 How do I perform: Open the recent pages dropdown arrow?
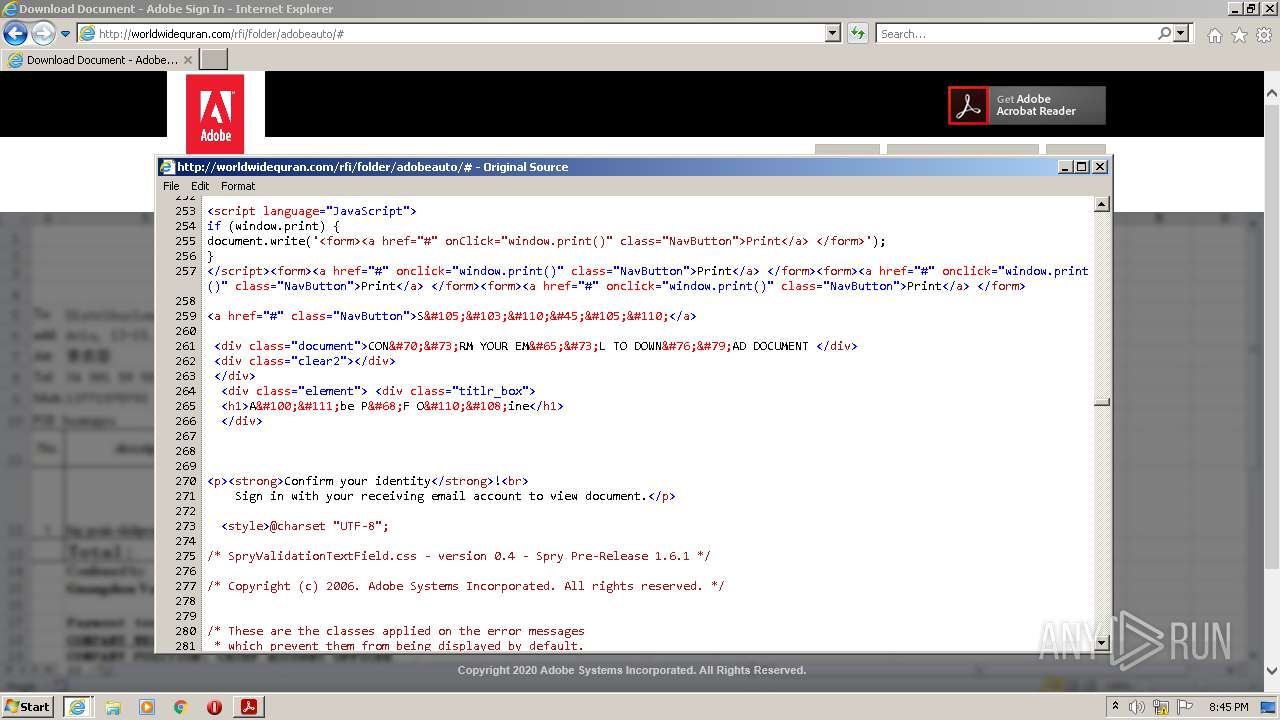[x=66, y=34]
